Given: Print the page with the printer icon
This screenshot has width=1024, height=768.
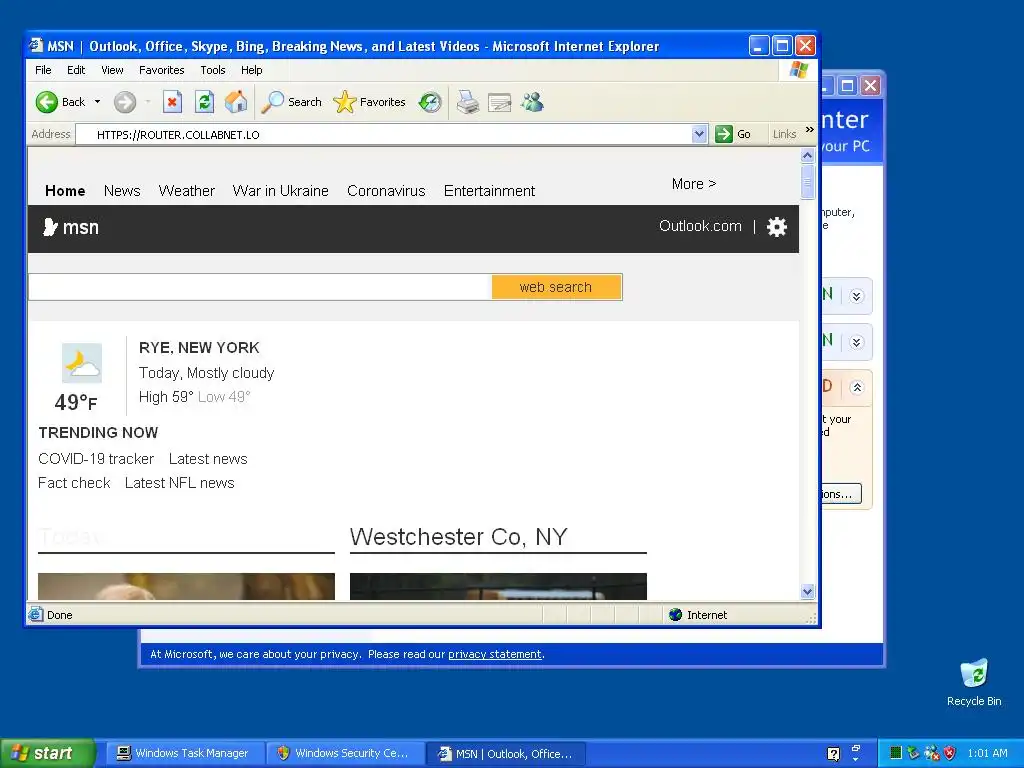Looking at the screenshot, I should [468, 102].
